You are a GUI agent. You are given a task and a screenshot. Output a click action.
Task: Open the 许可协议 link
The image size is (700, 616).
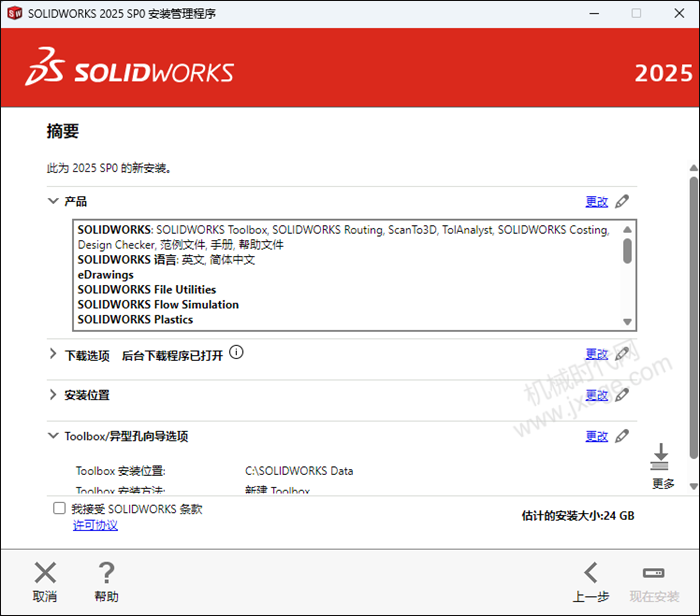pos(96,525)
